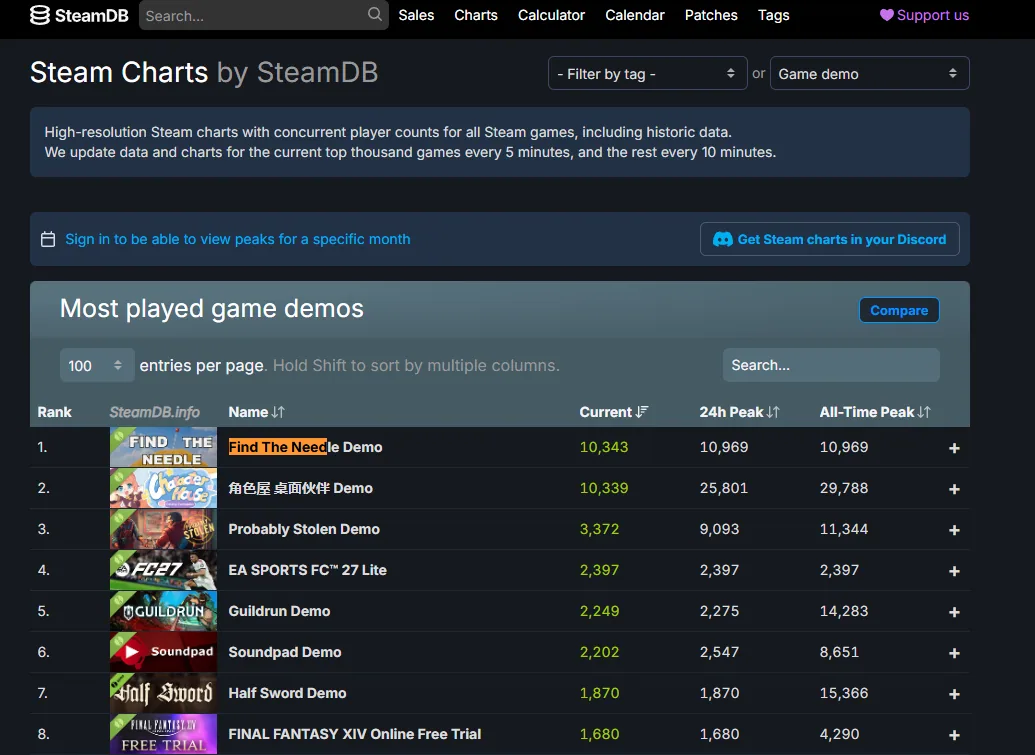Click the plus icon on the 角色屋 桌面伙伴 Demo row
The height and width of the screenshot is (755, 1035).
coord(954,489)
